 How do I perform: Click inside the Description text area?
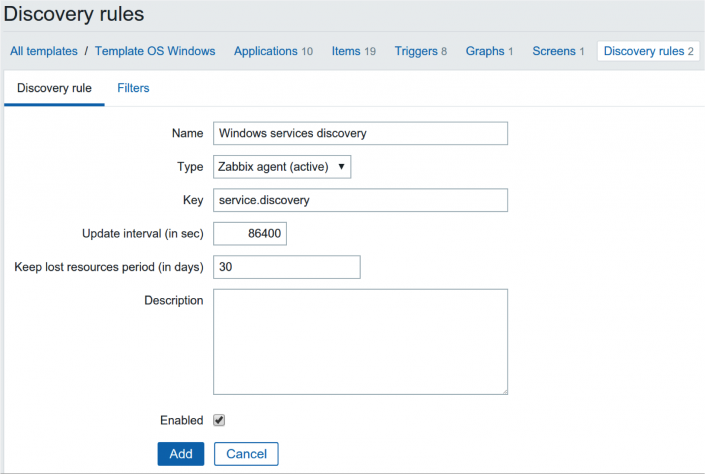tap(360, 341)
